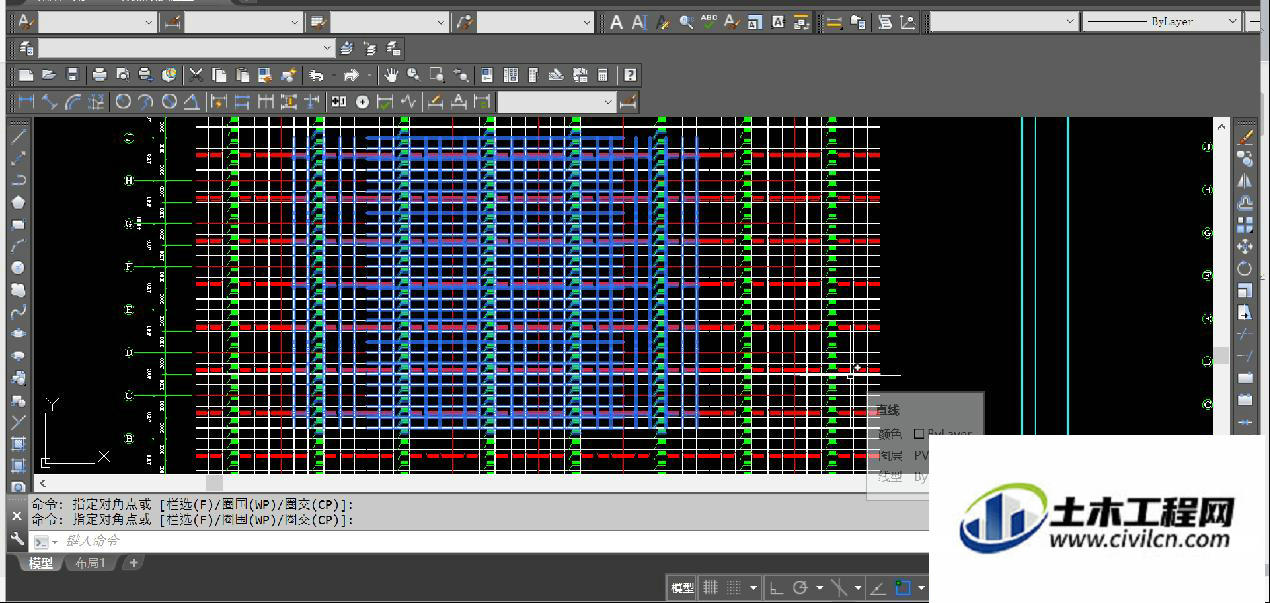The height and width of the screenshot is (603, 1270).
Task: Click the Plot printer icon
Action: click(x=99, y=75)
